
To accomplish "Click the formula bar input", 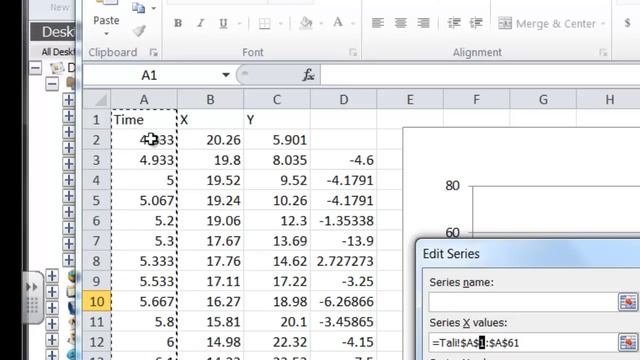I will (x=480, y=75).
